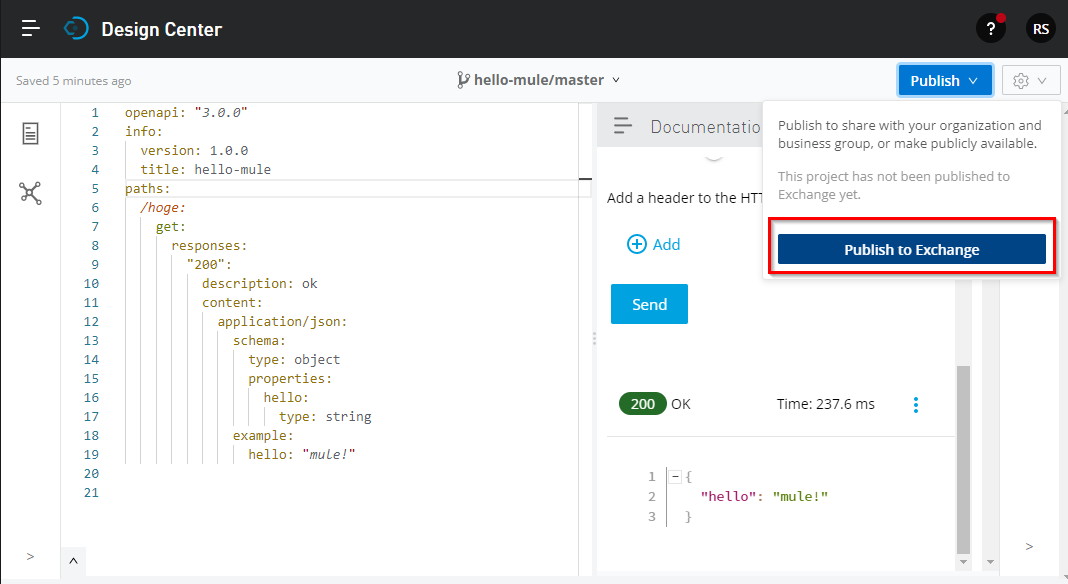Switch to the Documentation tab
The width and height of the screenshot is (1068, 584).
706,127
